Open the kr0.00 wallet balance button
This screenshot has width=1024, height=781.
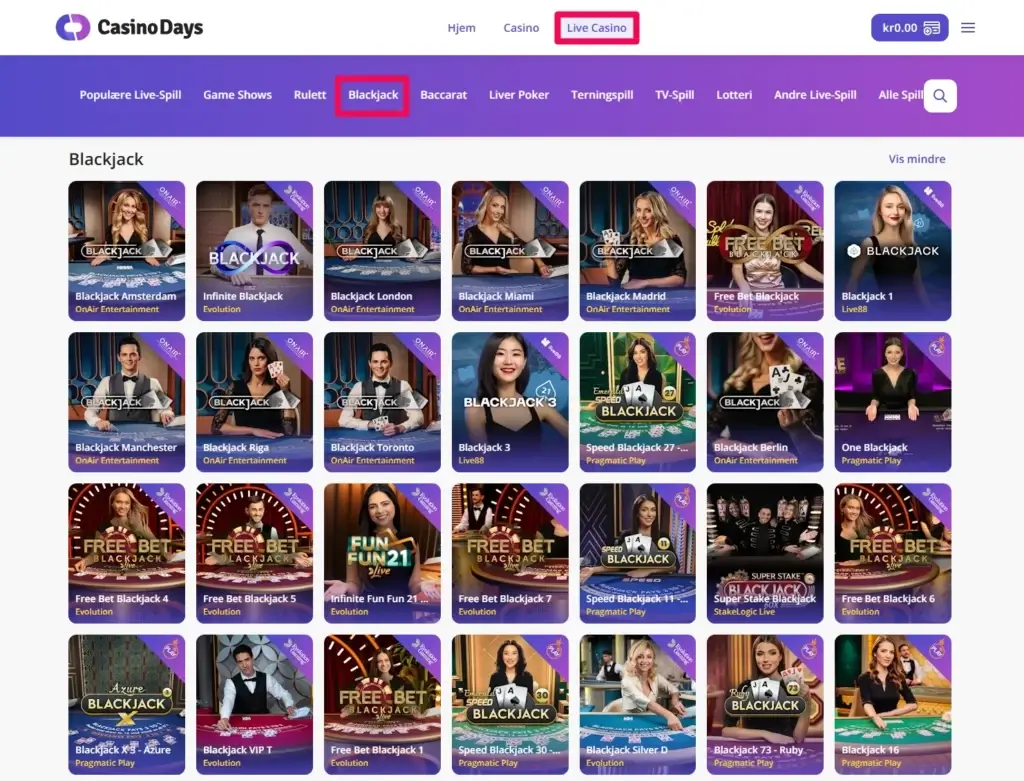(910, 27)
